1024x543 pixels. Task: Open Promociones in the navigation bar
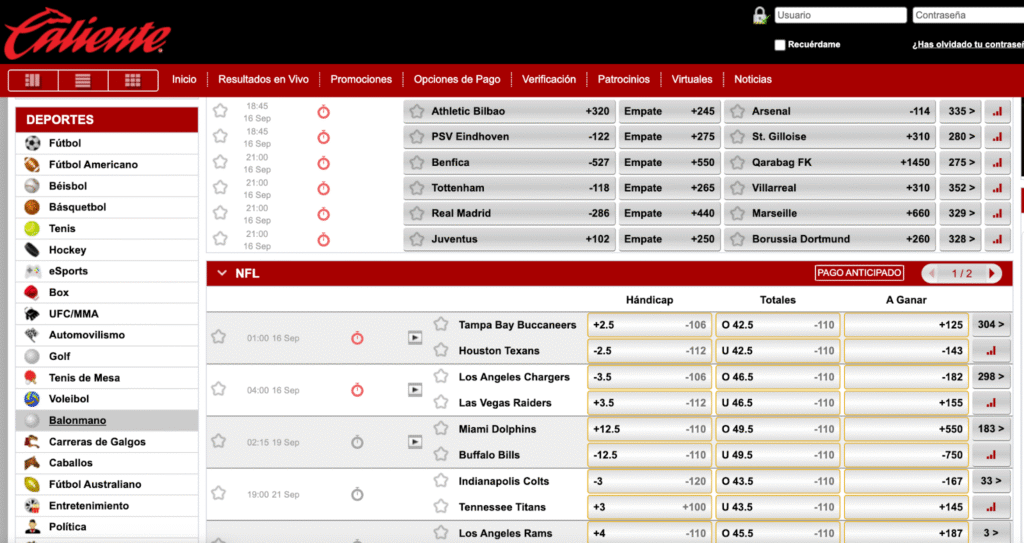click(361, 79)
